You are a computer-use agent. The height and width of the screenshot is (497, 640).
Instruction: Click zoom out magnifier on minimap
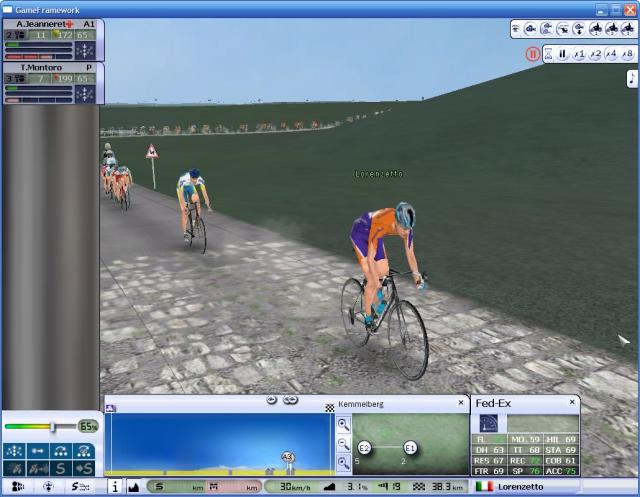344,443
